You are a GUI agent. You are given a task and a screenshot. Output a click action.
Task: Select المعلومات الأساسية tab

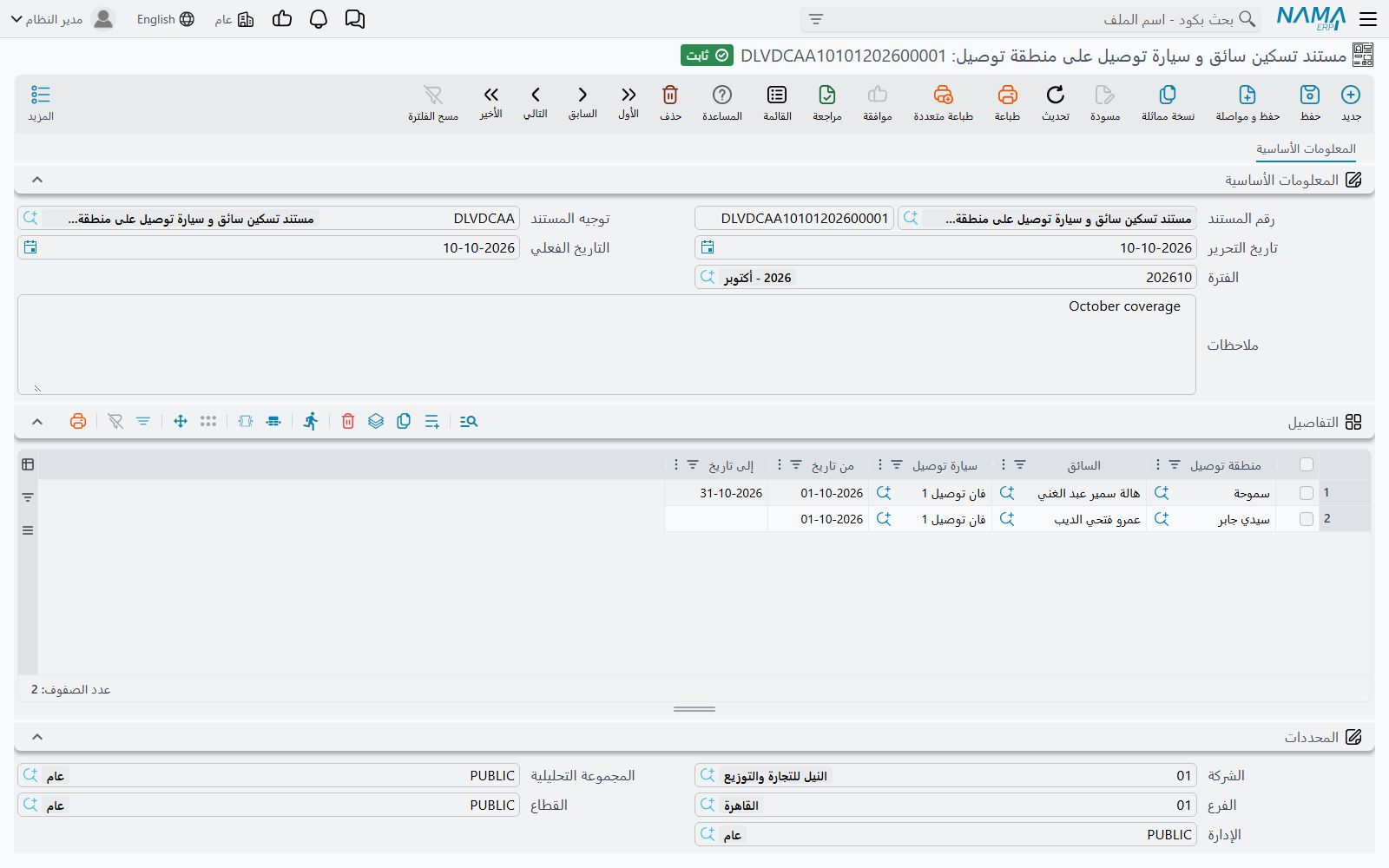click(x=1306, y=148)
